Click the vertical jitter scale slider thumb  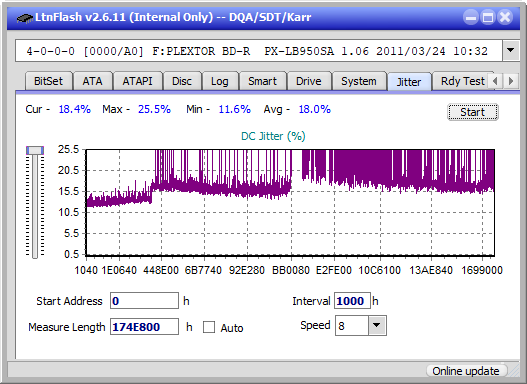pos(35,150)
